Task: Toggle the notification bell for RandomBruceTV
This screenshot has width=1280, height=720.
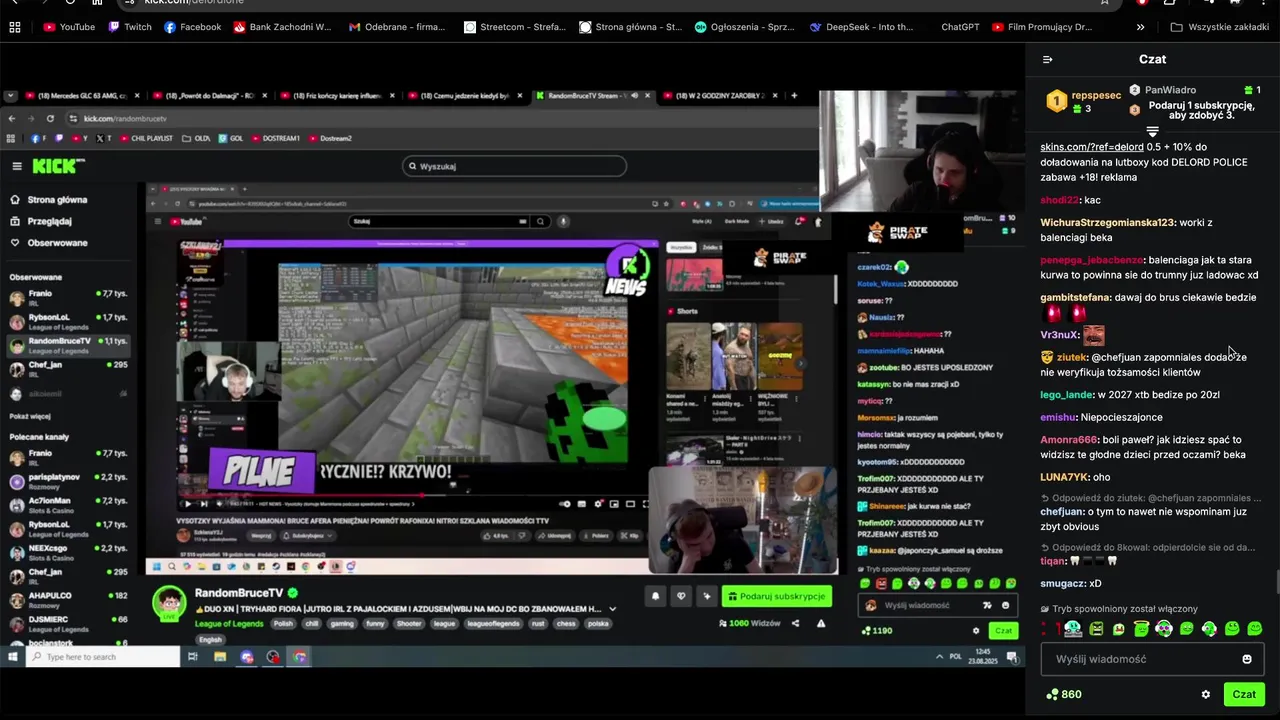Action: point(655,596)
